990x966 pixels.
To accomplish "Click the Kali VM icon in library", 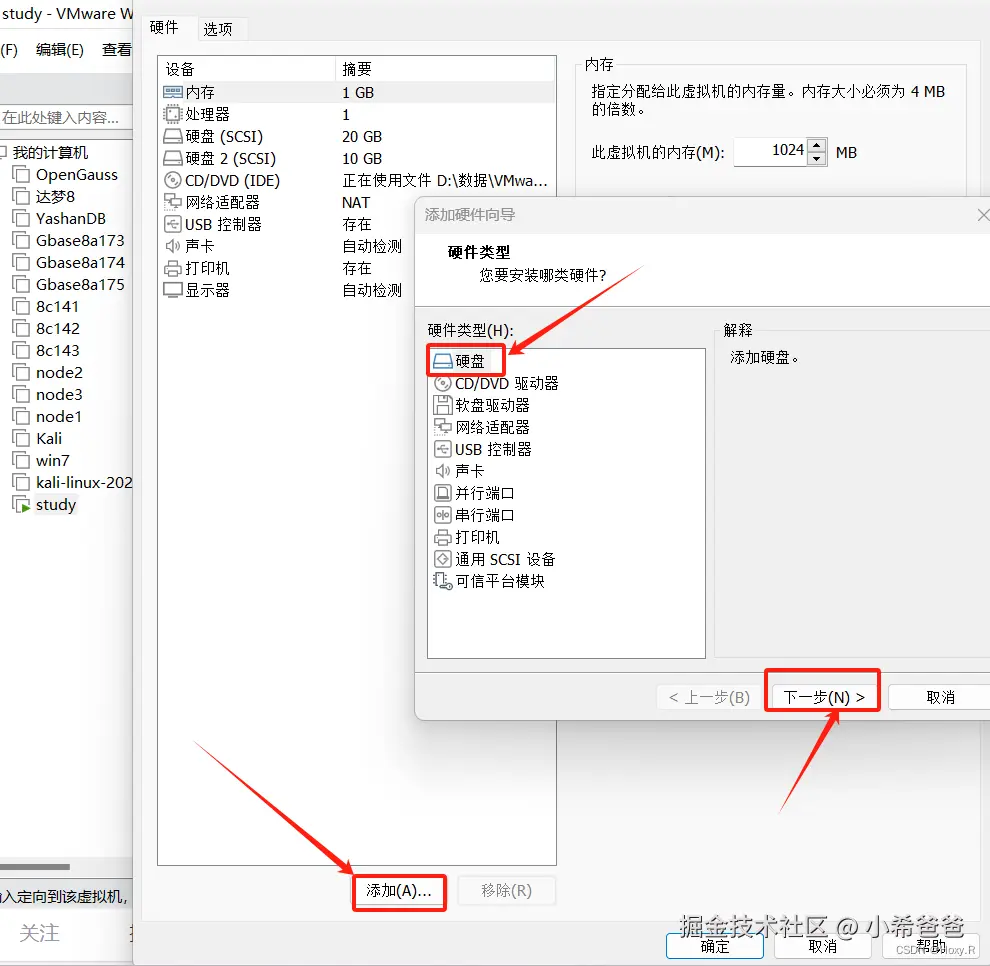I will 21,439.
